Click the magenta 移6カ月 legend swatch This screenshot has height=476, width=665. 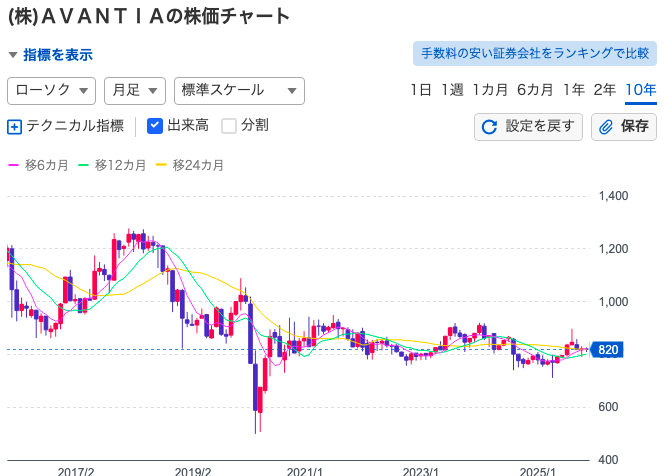(x=15, y=165)
